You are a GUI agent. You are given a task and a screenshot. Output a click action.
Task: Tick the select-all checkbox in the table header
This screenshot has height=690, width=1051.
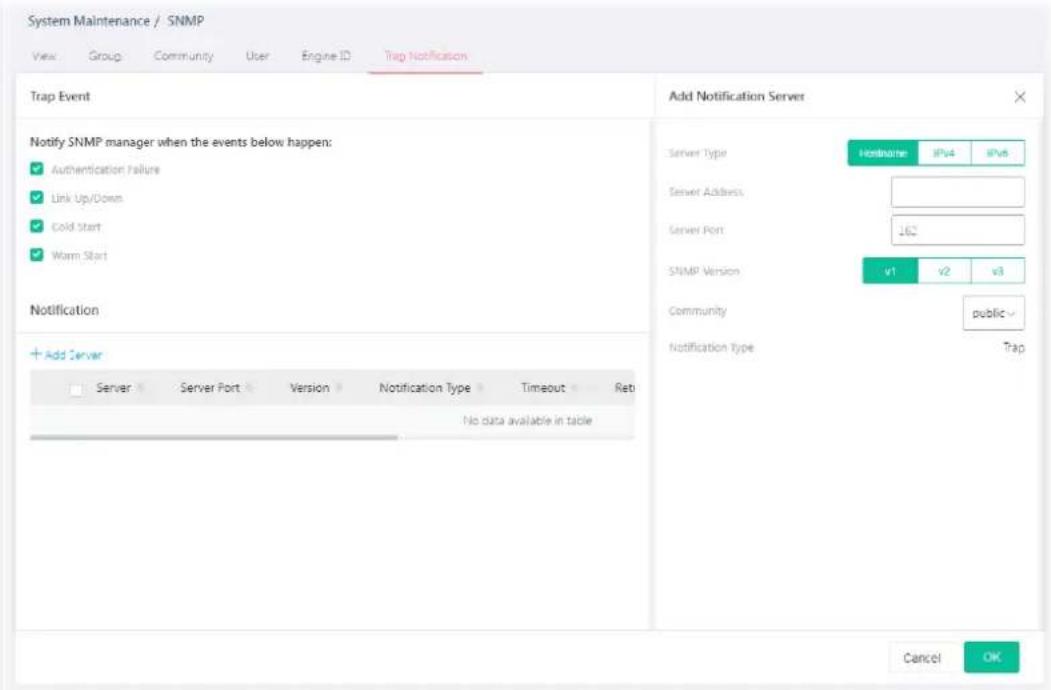tap(76, 390)
